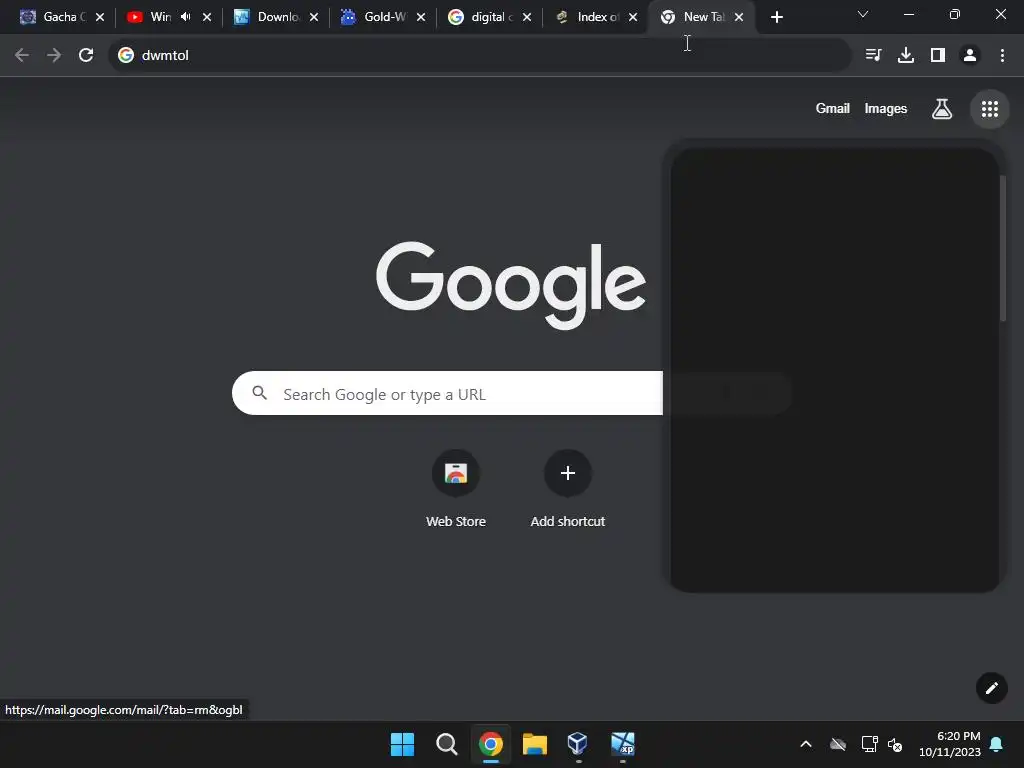1024x768 pixels.
Task: Close the Gold-W tab
Action: (421, 18)
